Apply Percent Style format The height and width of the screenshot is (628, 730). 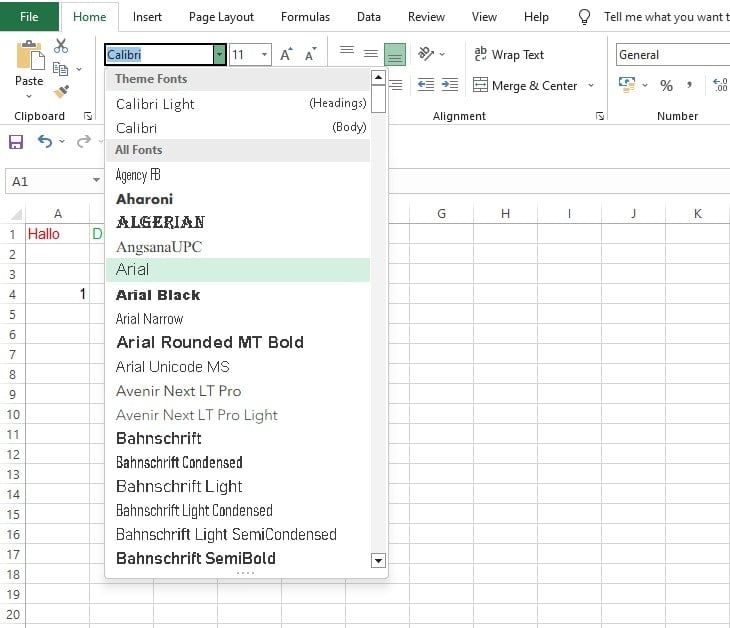click(x=666, y=86)
